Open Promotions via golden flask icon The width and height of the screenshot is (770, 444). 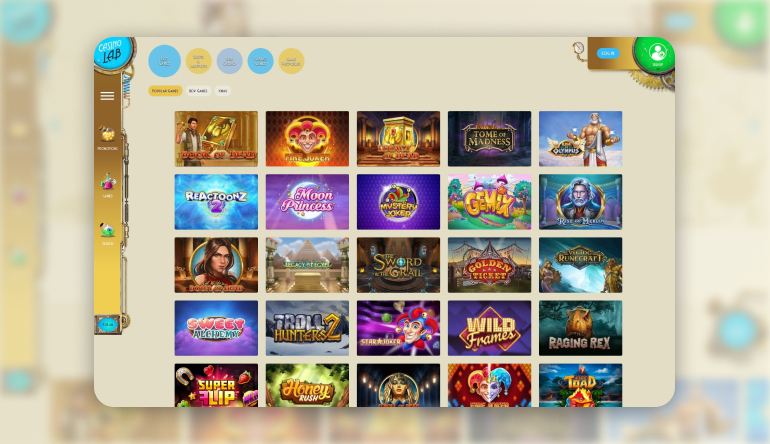(x=107, y=135)
